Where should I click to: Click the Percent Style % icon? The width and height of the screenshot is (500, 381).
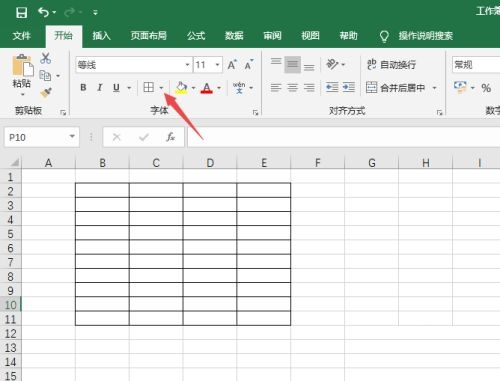[486, 88]
